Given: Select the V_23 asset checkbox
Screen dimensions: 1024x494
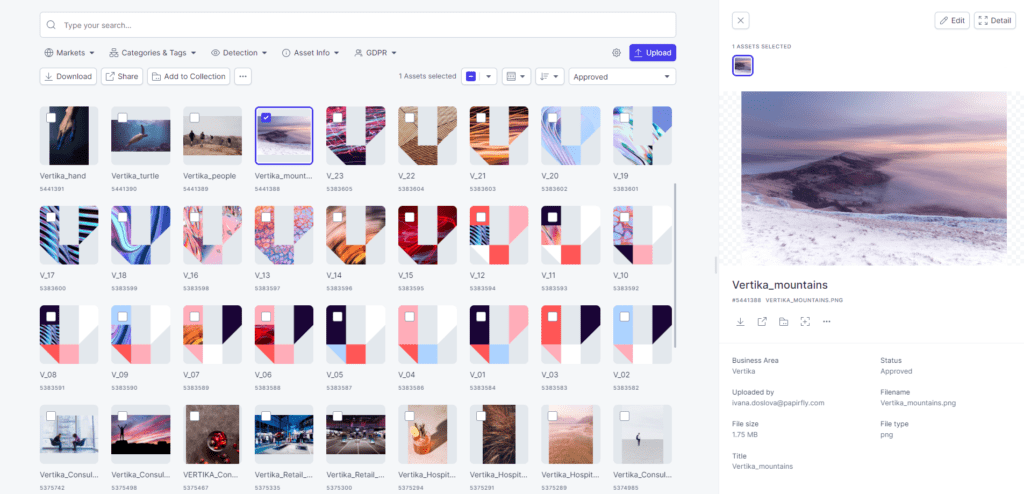Looking at the screenshot, I should (x=338, y=118).
